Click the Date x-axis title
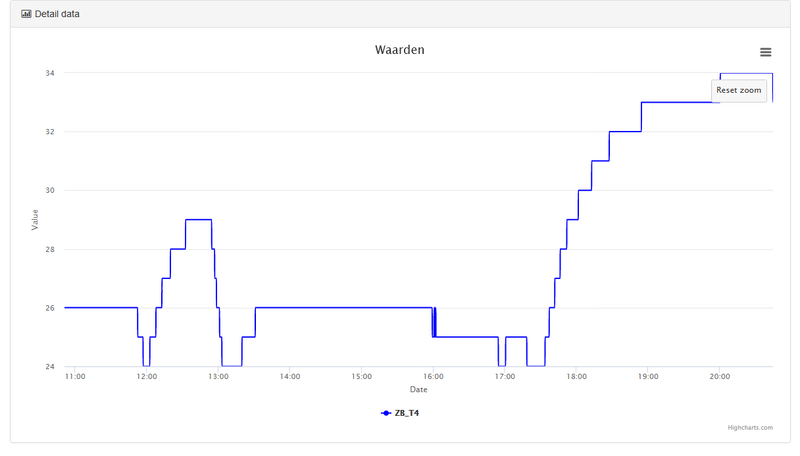800x456 pixels. click(418, 389)
